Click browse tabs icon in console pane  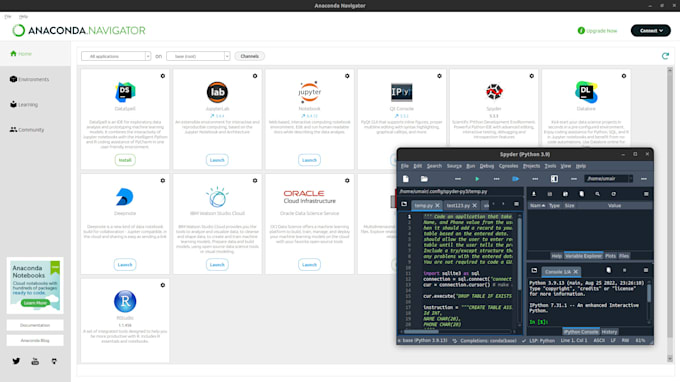(x=534, y=271)
